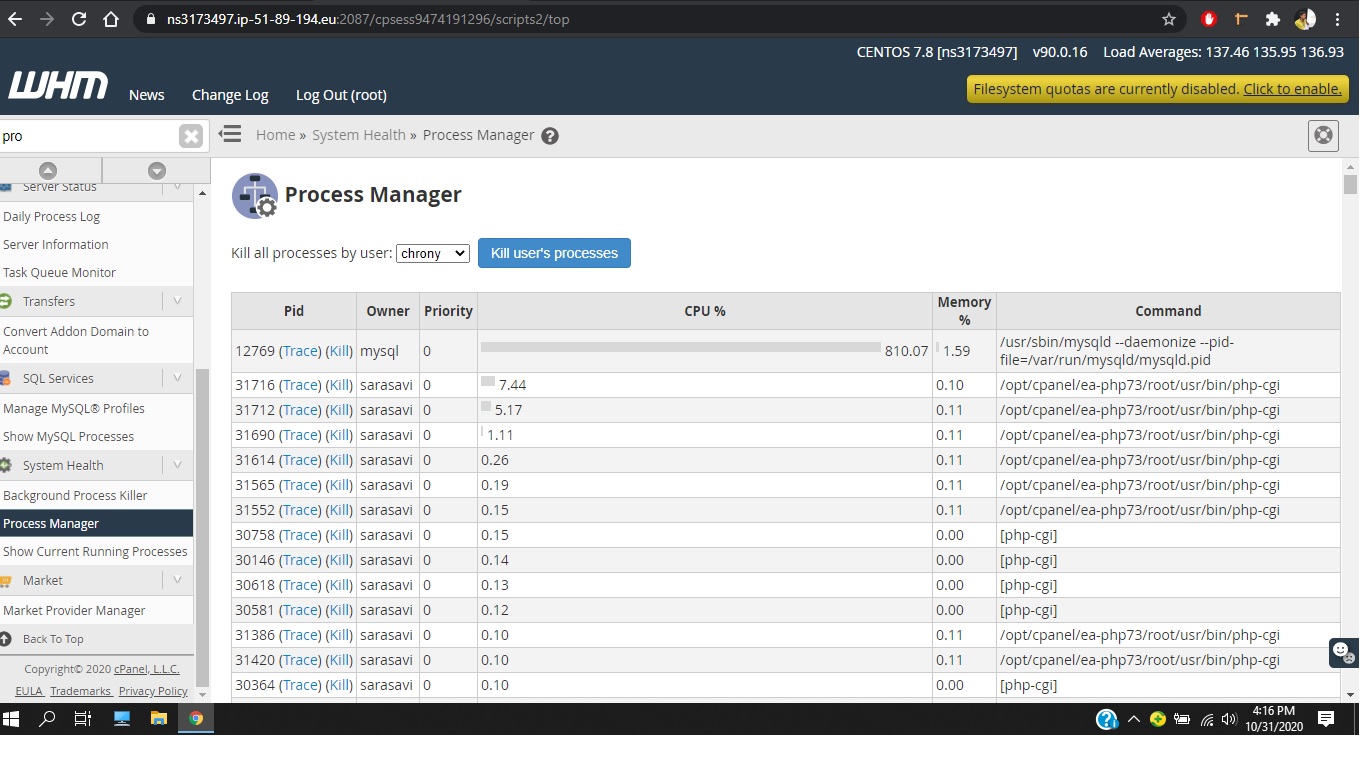Open the Change Log menu item

tap(230, 95)
